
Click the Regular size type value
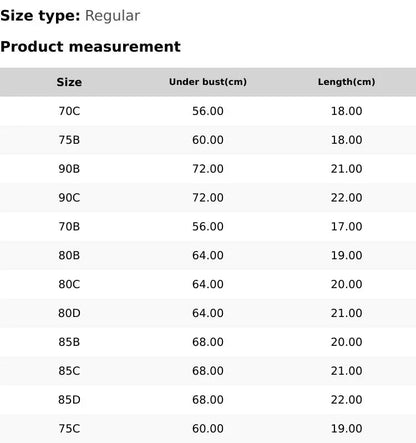[112, 16]
